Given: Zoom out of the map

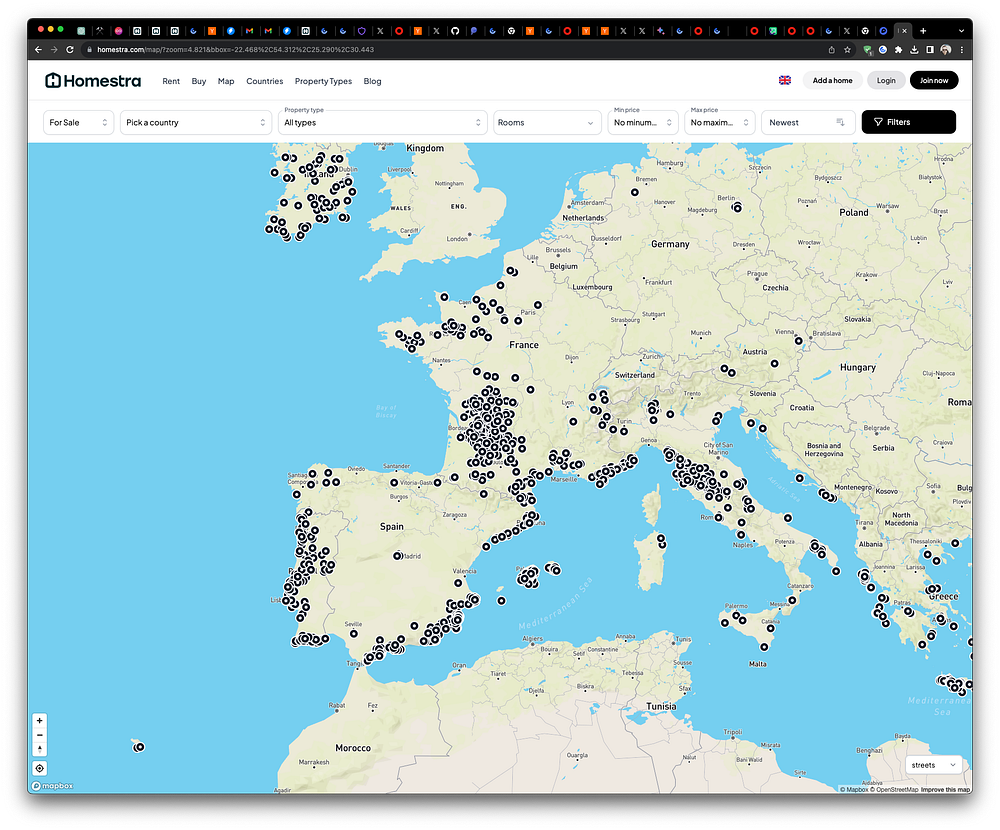Looking at the screenshot, I should click(x=40, y=735).
